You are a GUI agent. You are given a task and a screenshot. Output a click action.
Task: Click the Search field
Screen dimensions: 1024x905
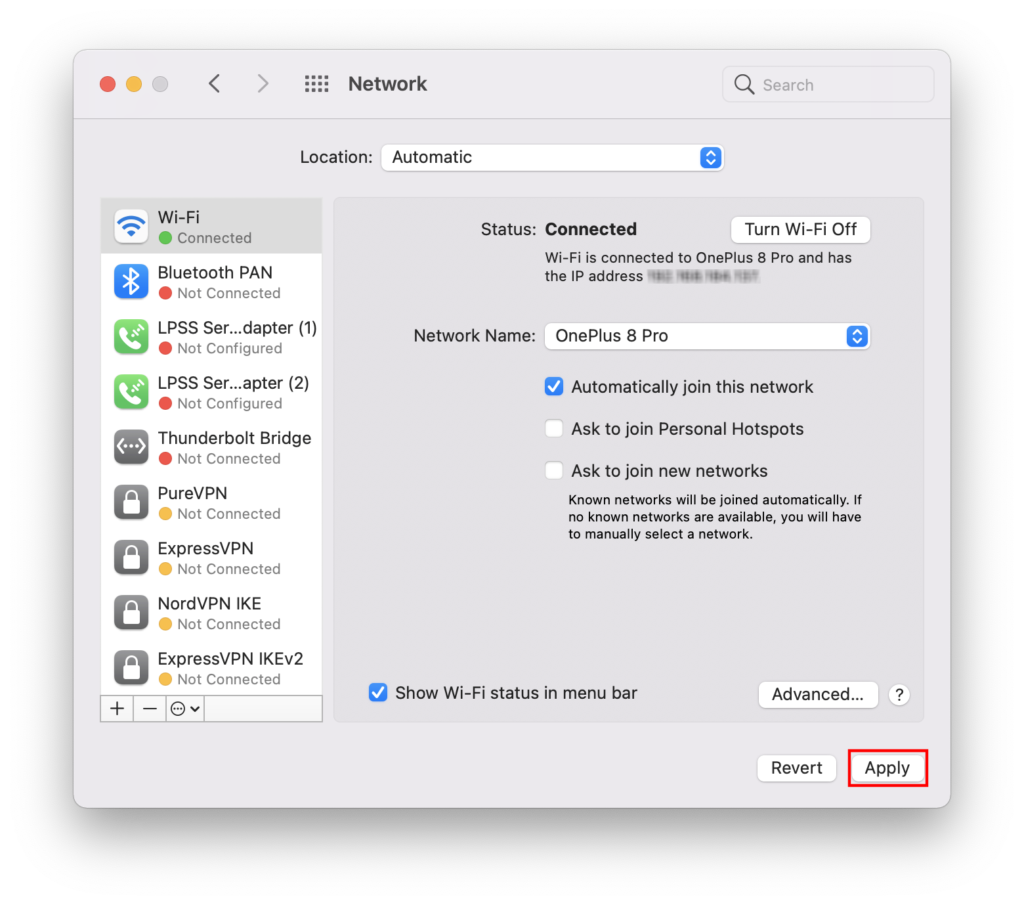(828, 84)
